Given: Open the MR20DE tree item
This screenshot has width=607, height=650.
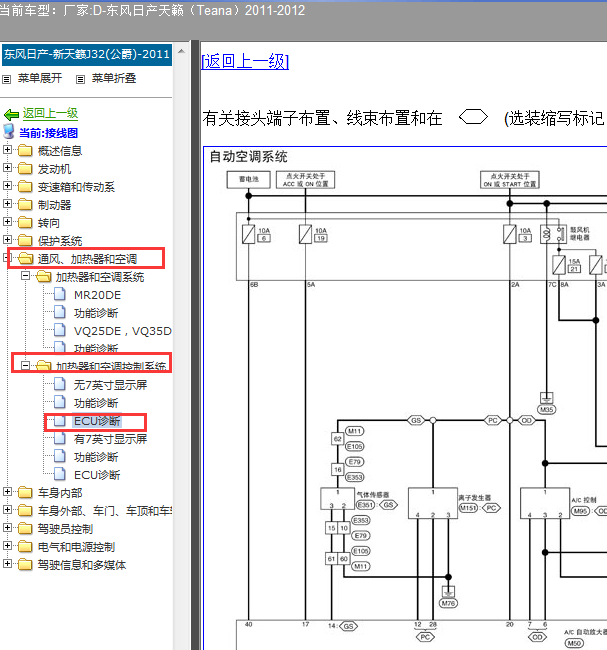Looking at the screenshot, I should click(97, 295).
